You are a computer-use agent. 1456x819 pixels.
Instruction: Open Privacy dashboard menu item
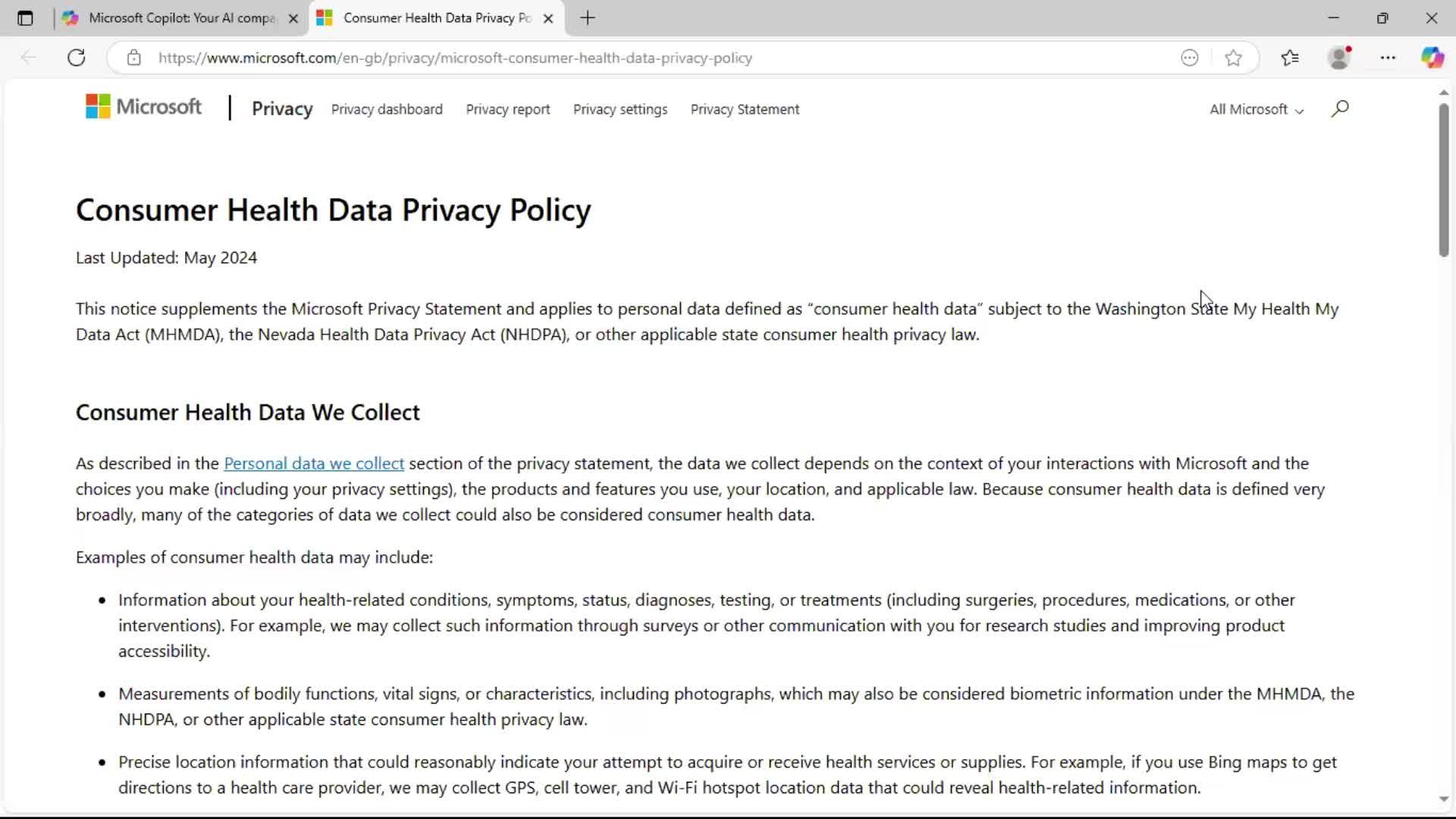point(387,109)
